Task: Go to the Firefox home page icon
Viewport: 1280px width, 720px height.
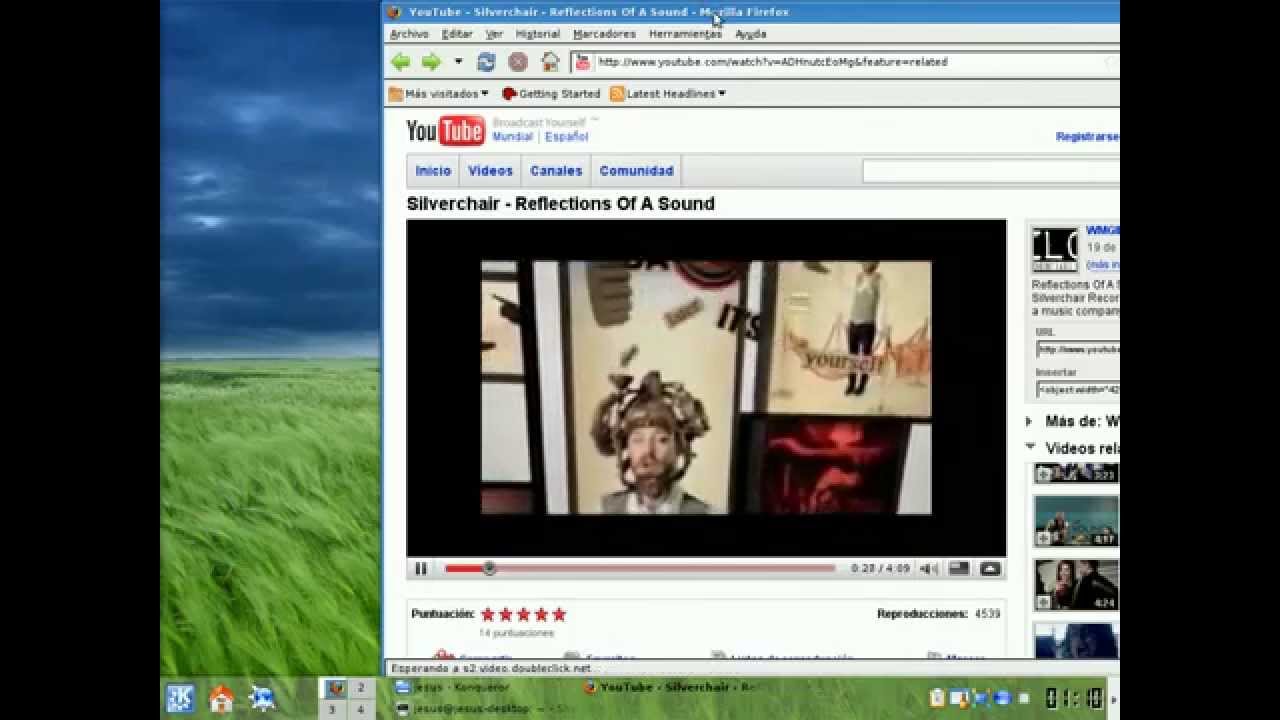Action: pos(550,62)
